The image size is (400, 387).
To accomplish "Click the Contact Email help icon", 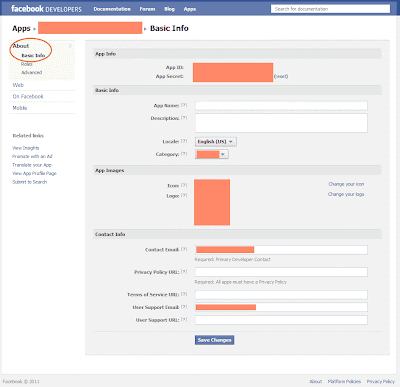I will pos(184,249).
